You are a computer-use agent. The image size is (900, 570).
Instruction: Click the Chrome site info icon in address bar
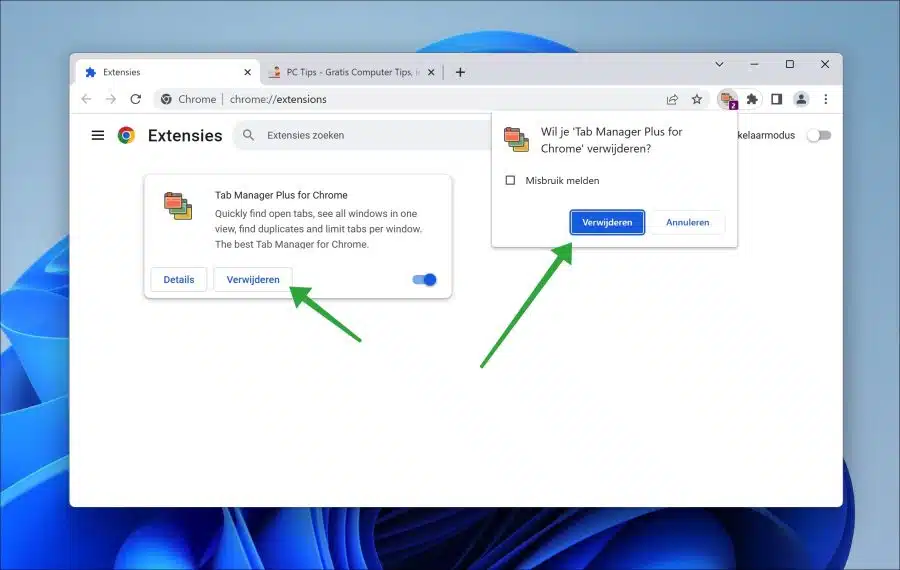coord(166,99)
